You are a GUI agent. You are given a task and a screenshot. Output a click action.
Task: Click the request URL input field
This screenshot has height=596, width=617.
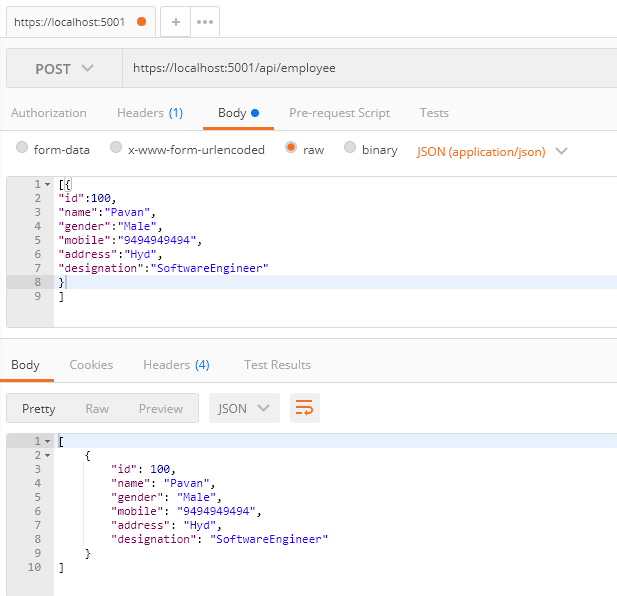click(369, 68)
